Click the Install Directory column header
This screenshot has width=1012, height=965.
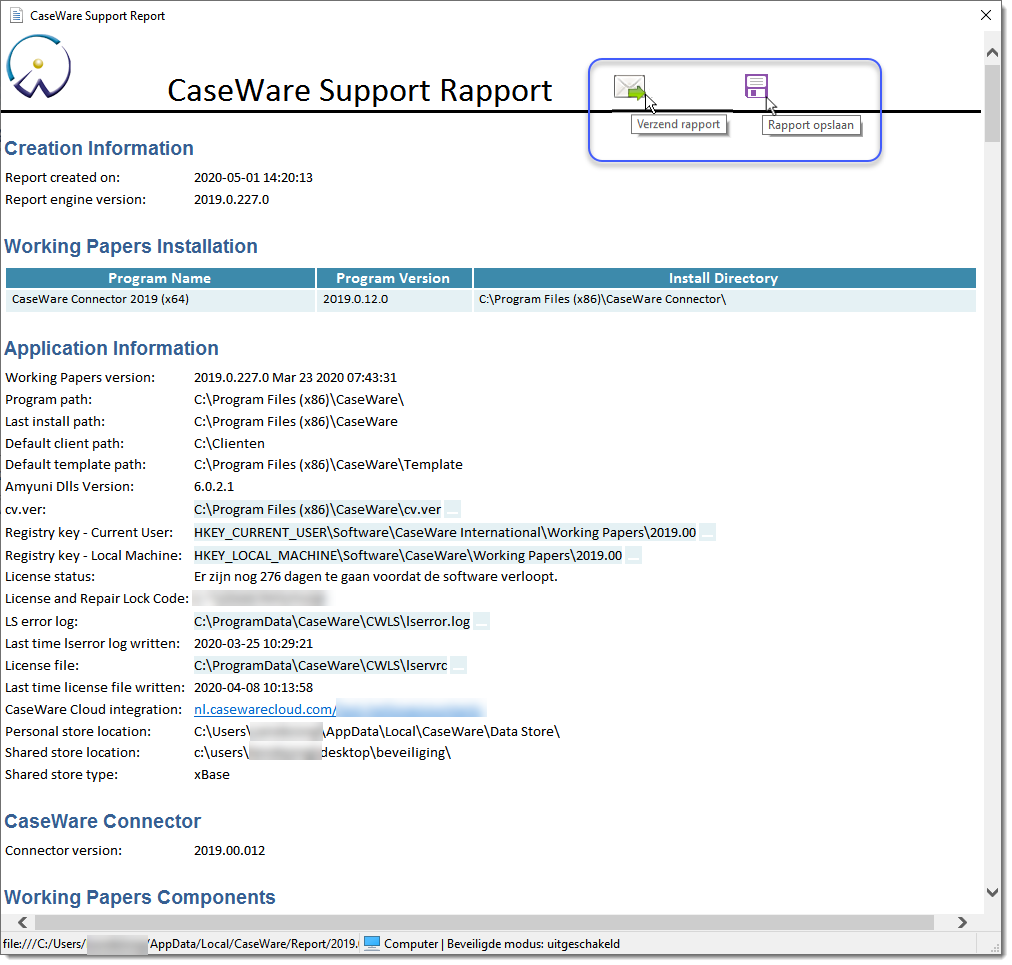tap(724, 278)
